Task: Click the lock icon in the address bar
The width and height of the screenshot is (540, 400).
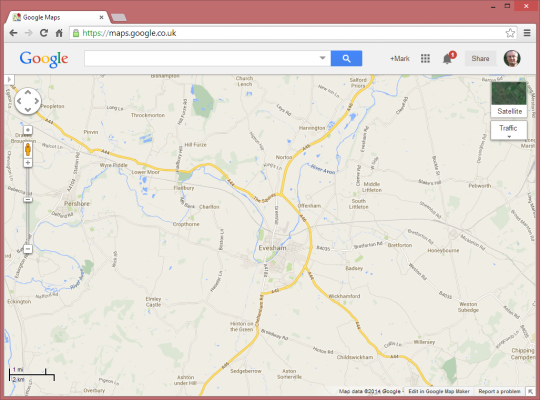Action: tap(76, 33)
